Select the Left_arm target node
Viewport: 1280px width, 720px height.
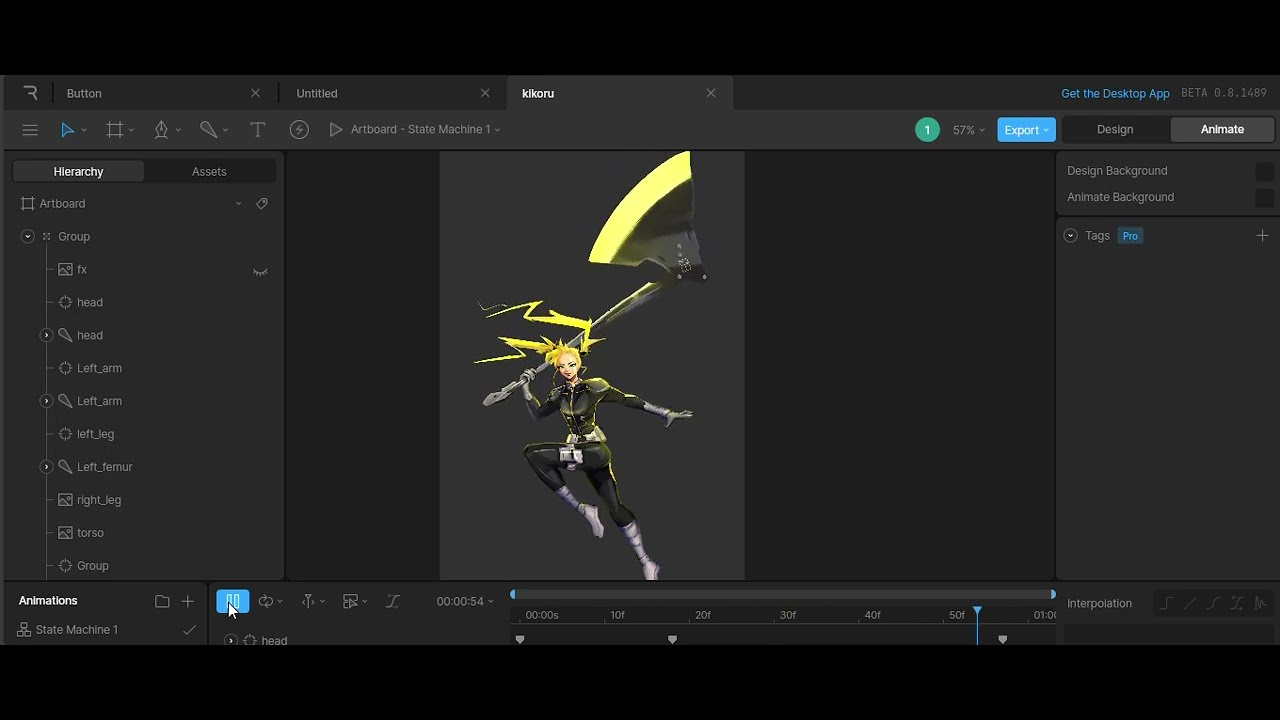[99, 368]
